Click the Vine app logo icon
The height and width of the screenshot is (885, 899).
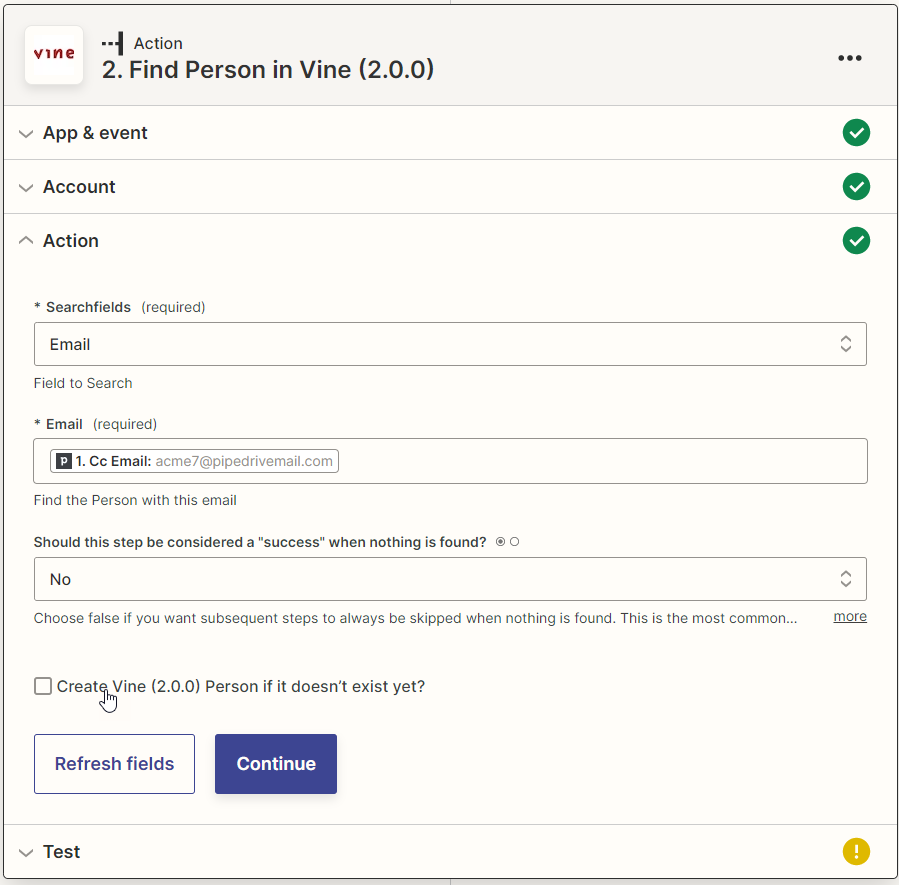[54, 55]
